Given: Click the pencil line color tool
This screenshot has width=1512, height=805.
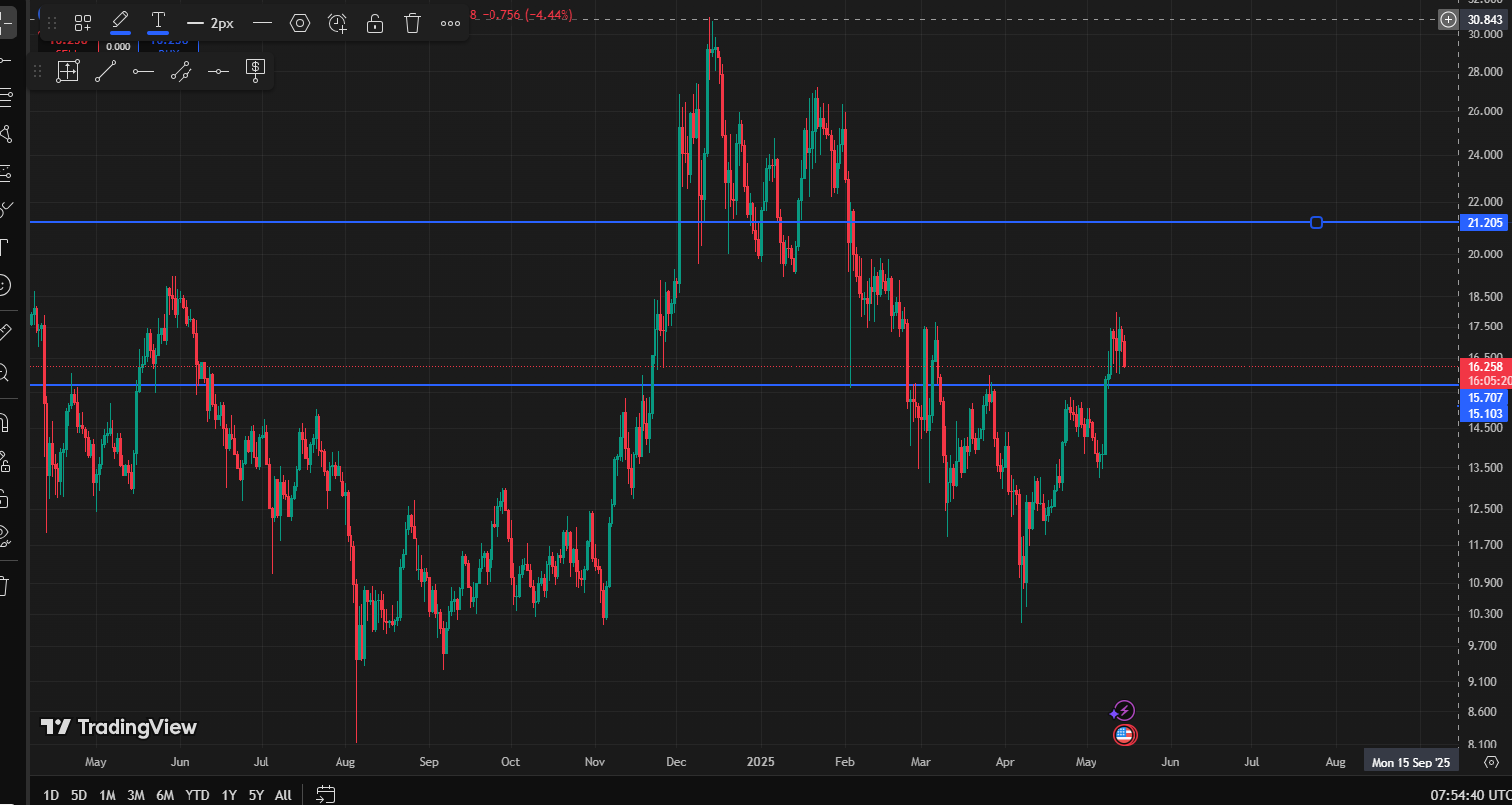Looking at the screenshot, I should click(120, 22).
